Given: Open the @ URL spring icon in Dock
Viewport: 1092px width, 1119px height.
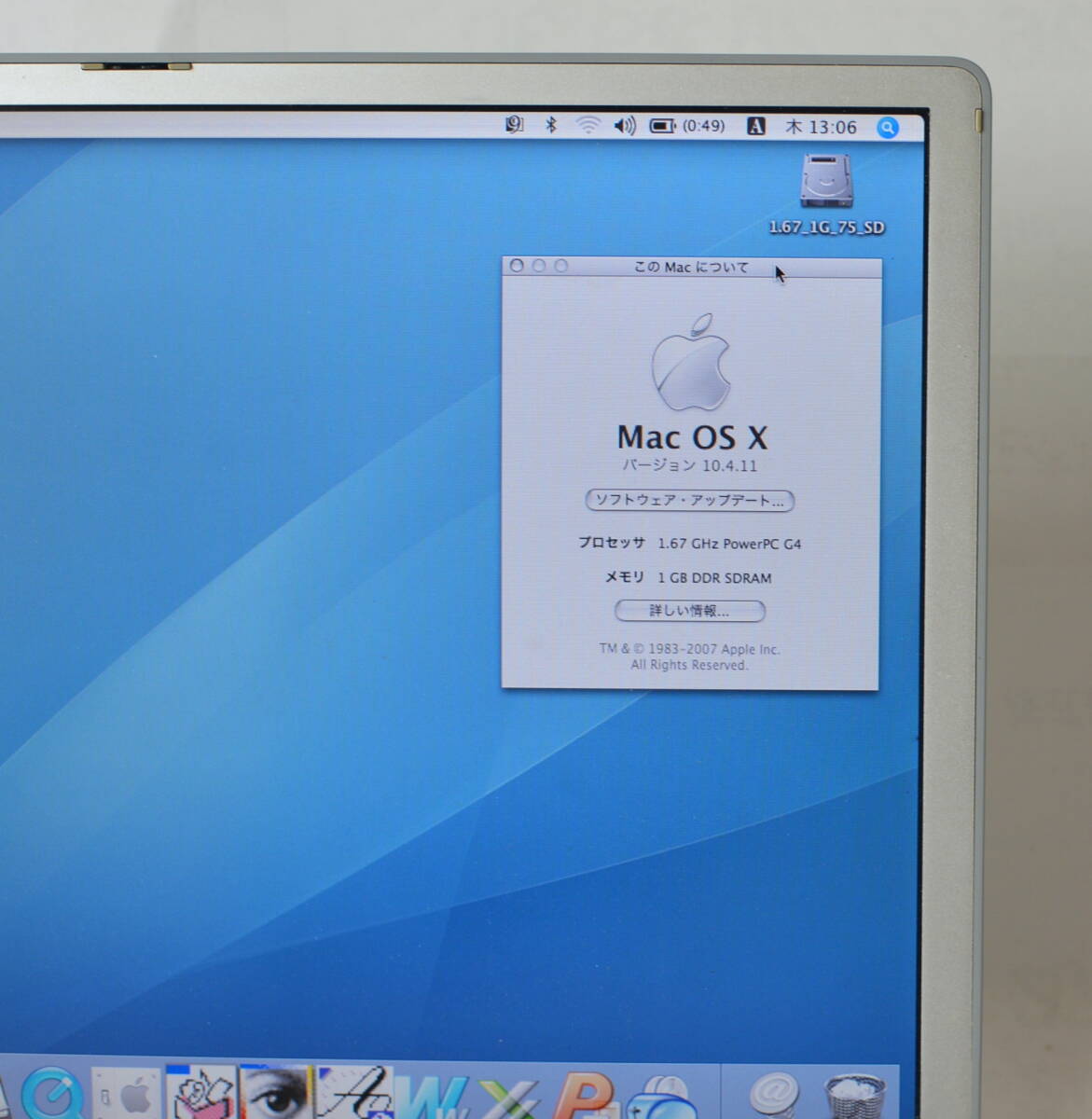Looking at the screenshot, I should tap(774, 1094).
